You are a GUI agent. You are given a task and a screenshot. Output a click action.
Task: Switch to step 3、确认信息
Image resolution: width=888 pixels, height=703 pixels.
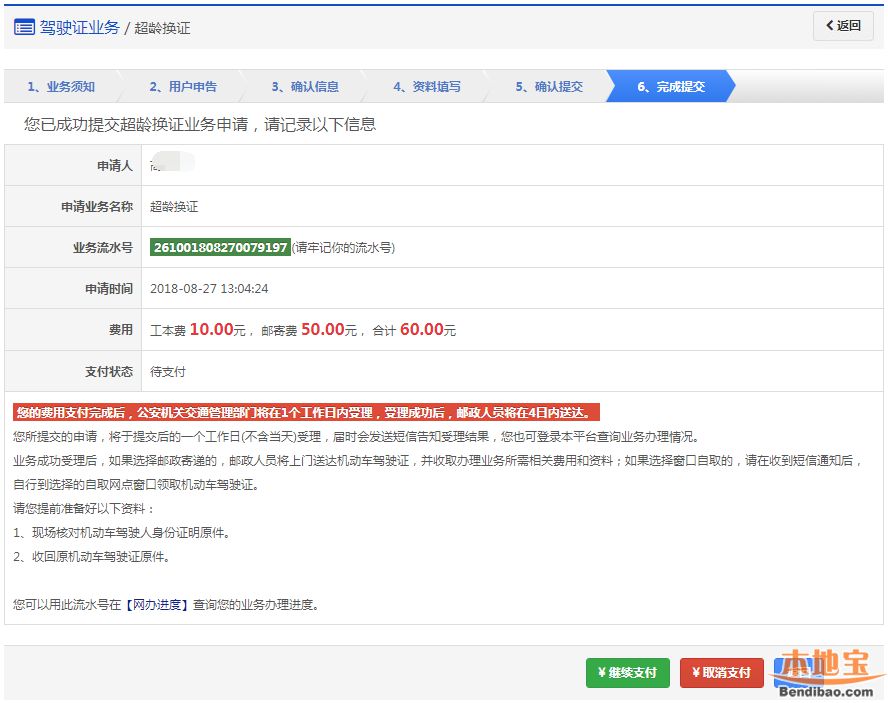[305, 87]
